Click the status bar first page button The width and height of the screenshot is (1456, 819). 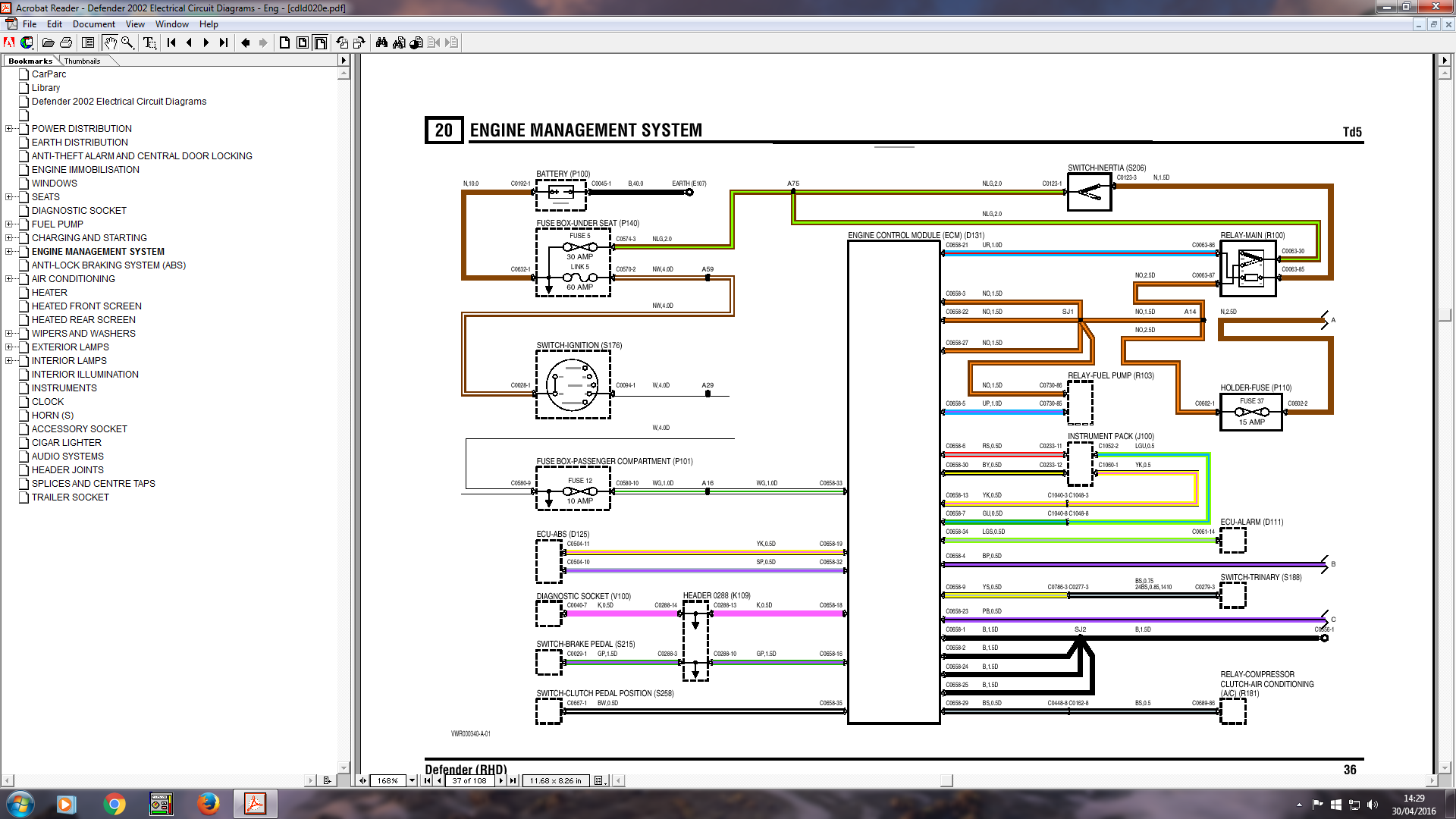click(x=427, y=780)
